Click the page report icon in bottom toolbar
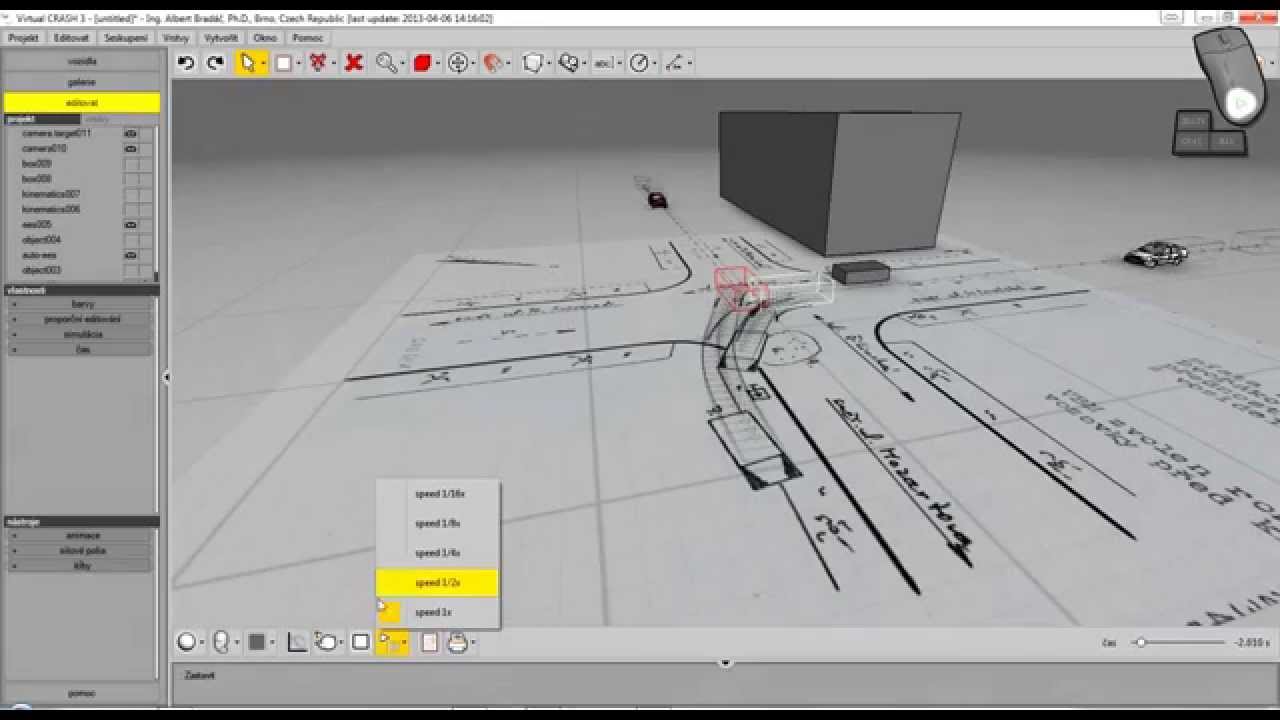This screenshot has width=1280, height=720. coord(429,643)
